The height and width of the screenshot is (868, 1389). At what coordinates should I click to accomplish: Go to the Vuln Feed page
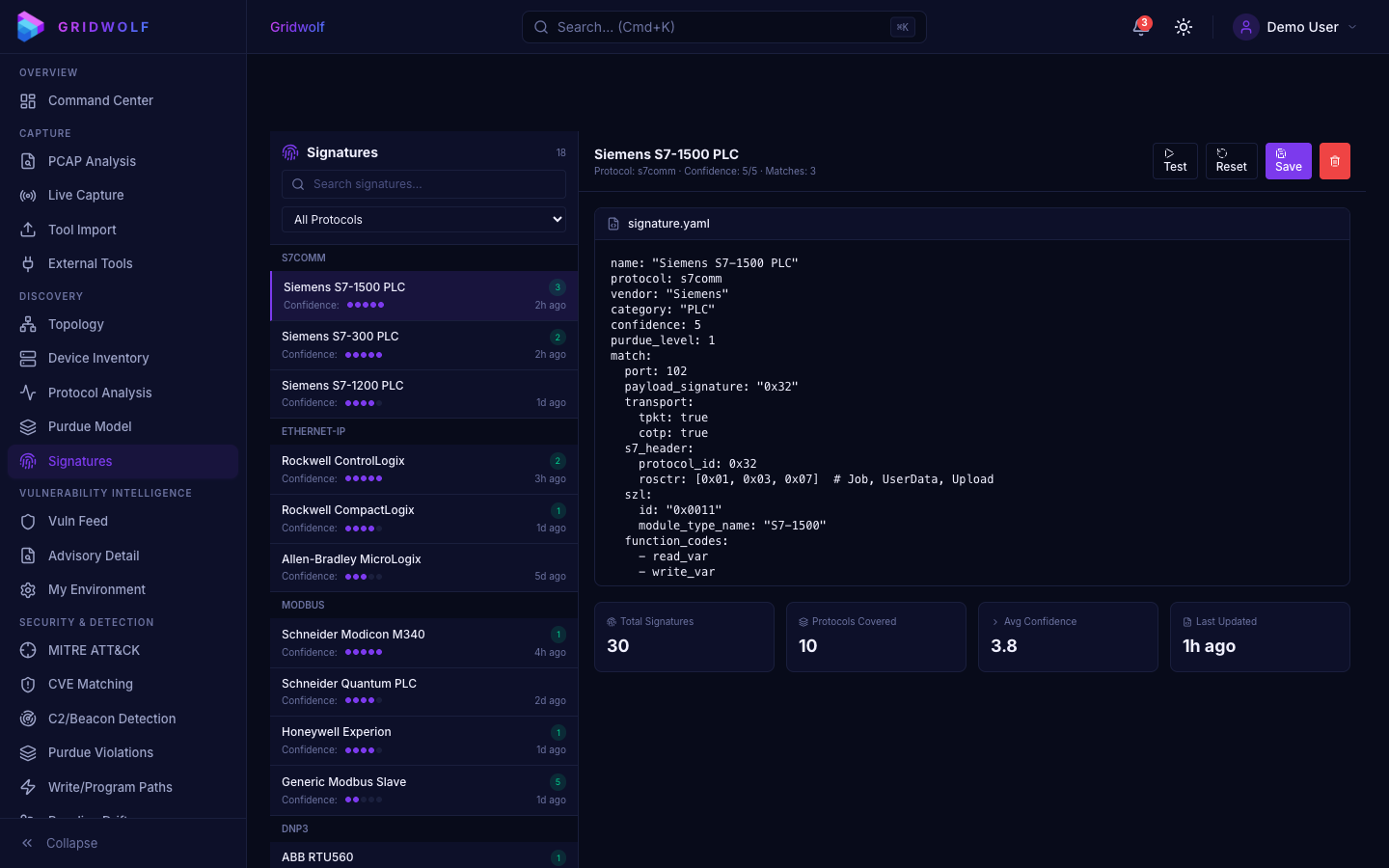pos(78,522)
